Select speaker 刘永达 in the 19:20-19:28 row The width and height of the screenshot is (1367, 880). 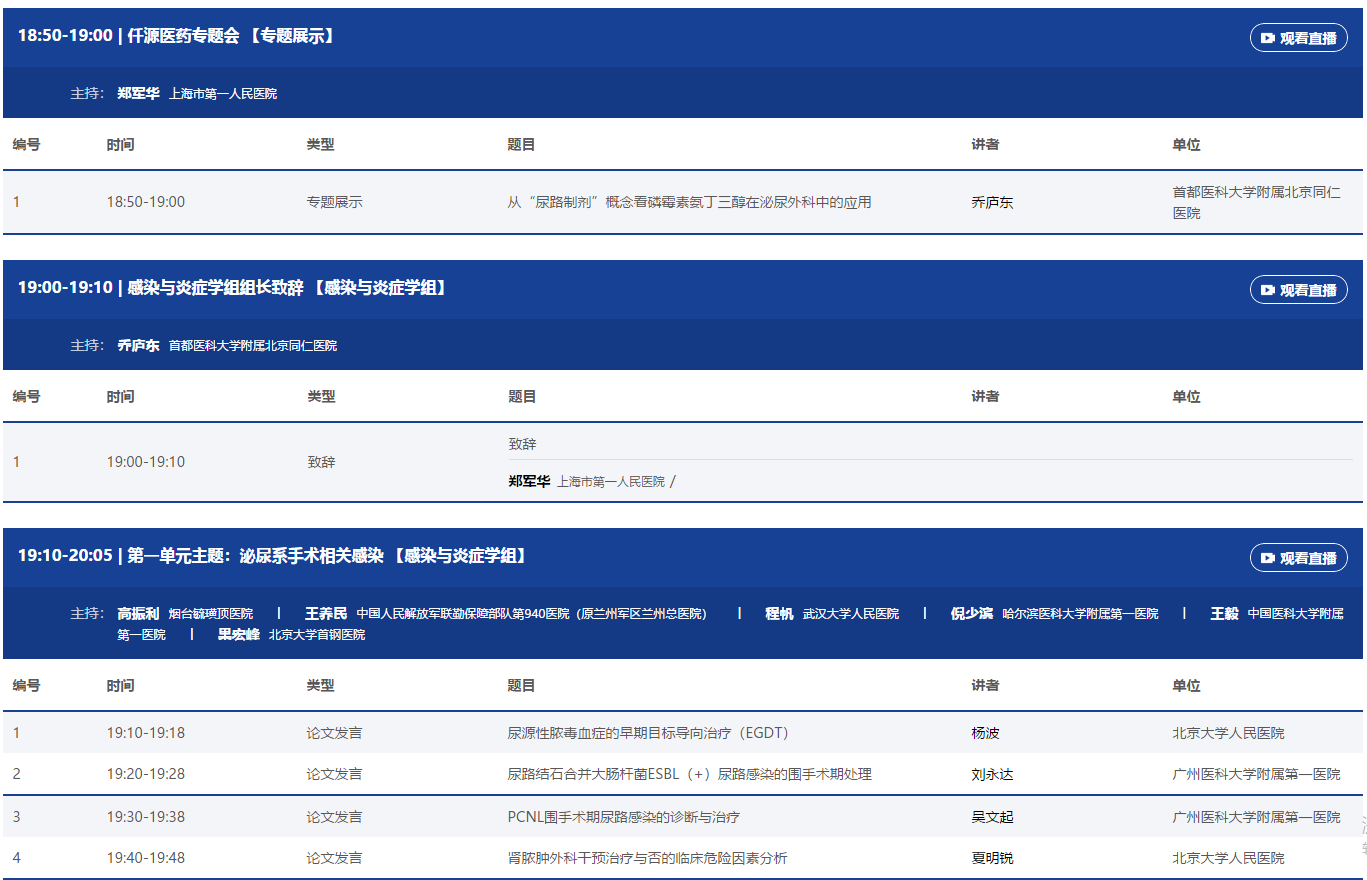coord(992,774)
